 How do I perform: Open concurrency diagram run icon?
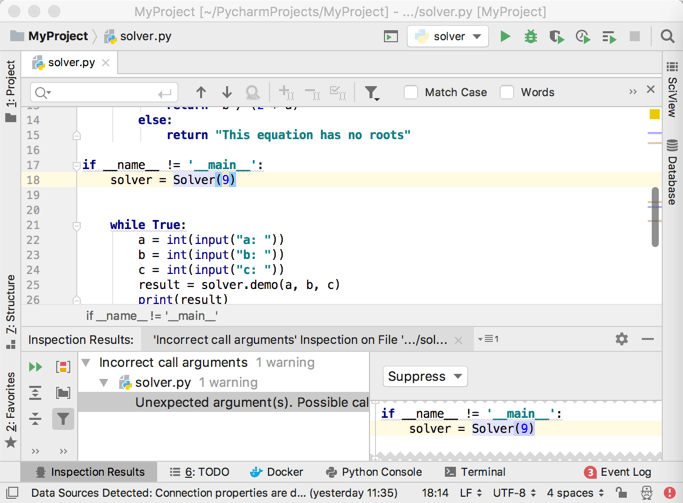(609, 37)
